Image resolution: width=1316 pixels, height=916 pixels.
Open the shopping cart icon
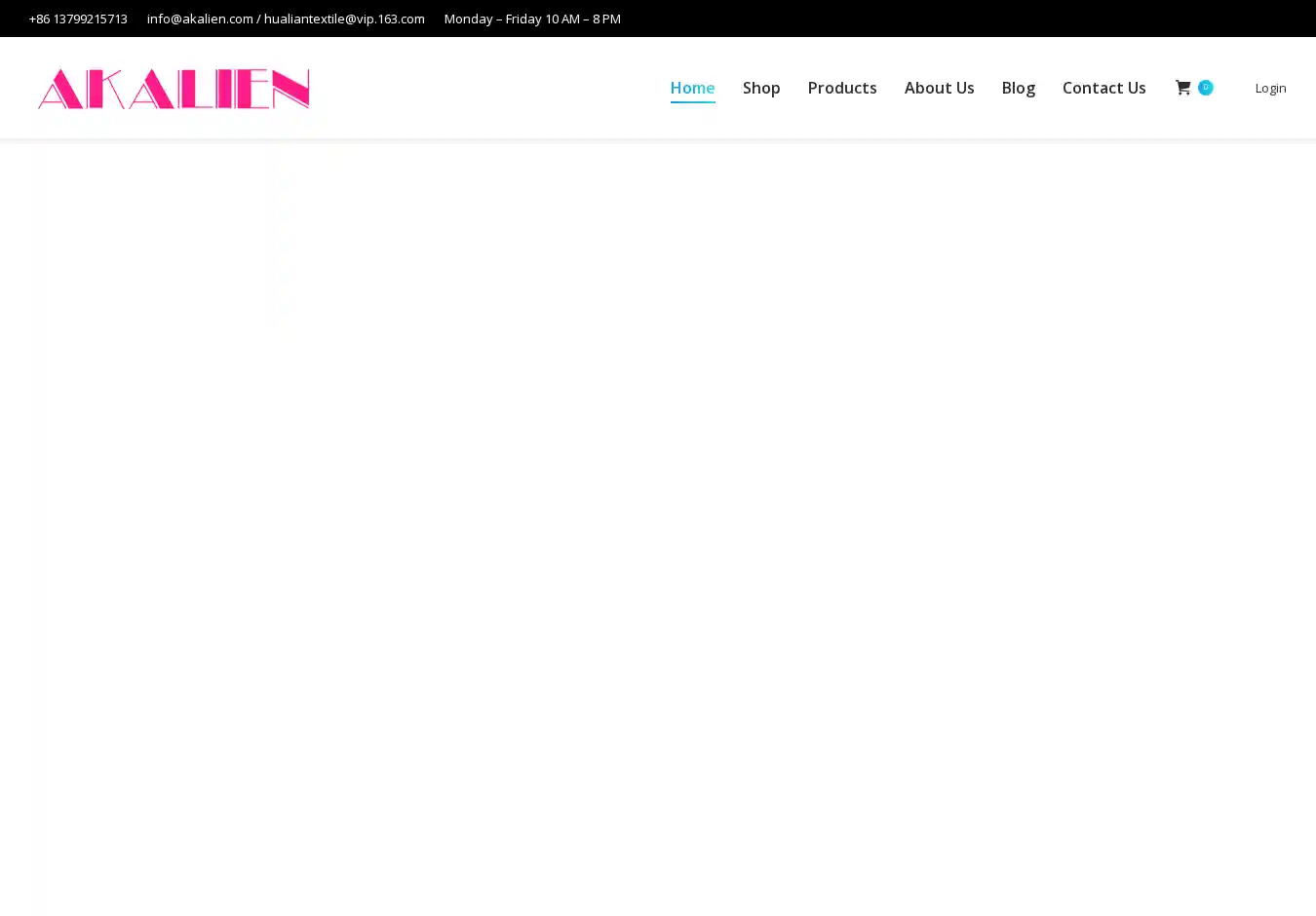pyautogui.click(x=1182, y=88)
